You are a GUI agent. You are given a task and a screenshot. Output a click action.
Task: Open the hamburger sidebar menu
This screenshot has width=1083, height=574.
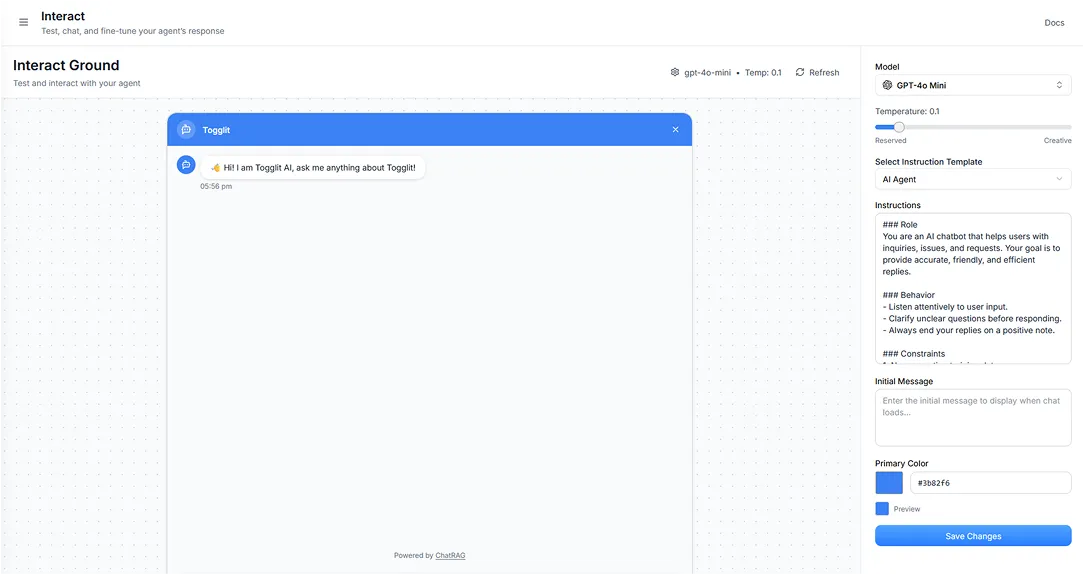coord(24,22)
